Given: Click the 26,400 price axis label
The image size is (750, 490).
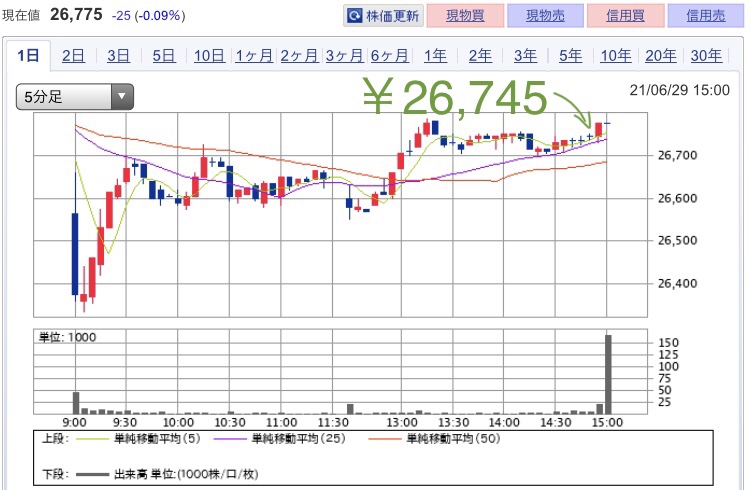Looking at the screenshot, I should (677, 283).
